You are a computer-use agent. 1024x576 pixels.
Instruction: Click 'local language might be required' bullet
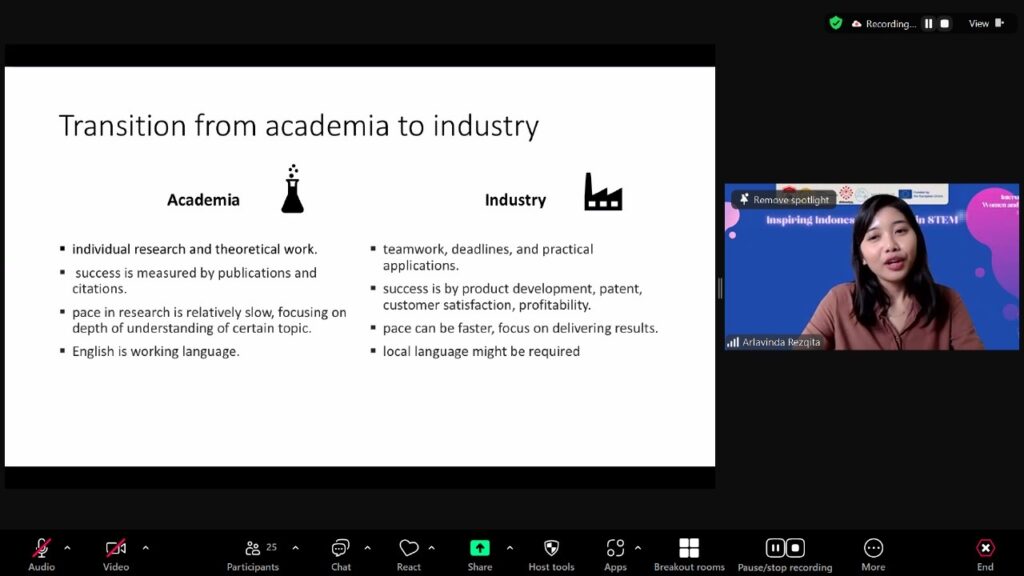(x=481, y=351)
